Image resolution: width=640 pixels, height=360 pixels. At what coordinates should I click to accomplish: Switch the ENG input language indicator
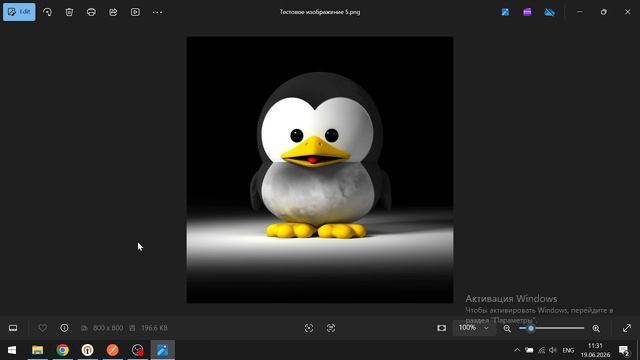tap(568, 350)
